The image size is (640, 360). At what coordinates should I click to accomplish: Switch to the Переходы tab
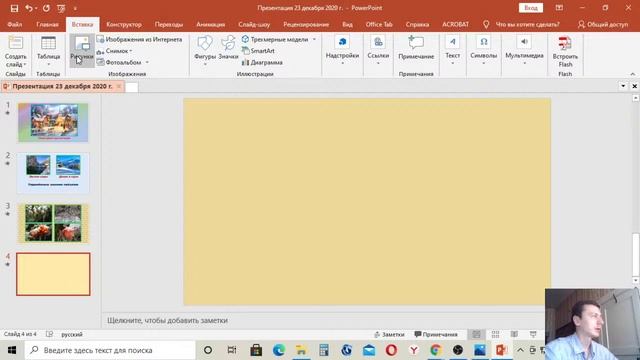click(169, 24)
